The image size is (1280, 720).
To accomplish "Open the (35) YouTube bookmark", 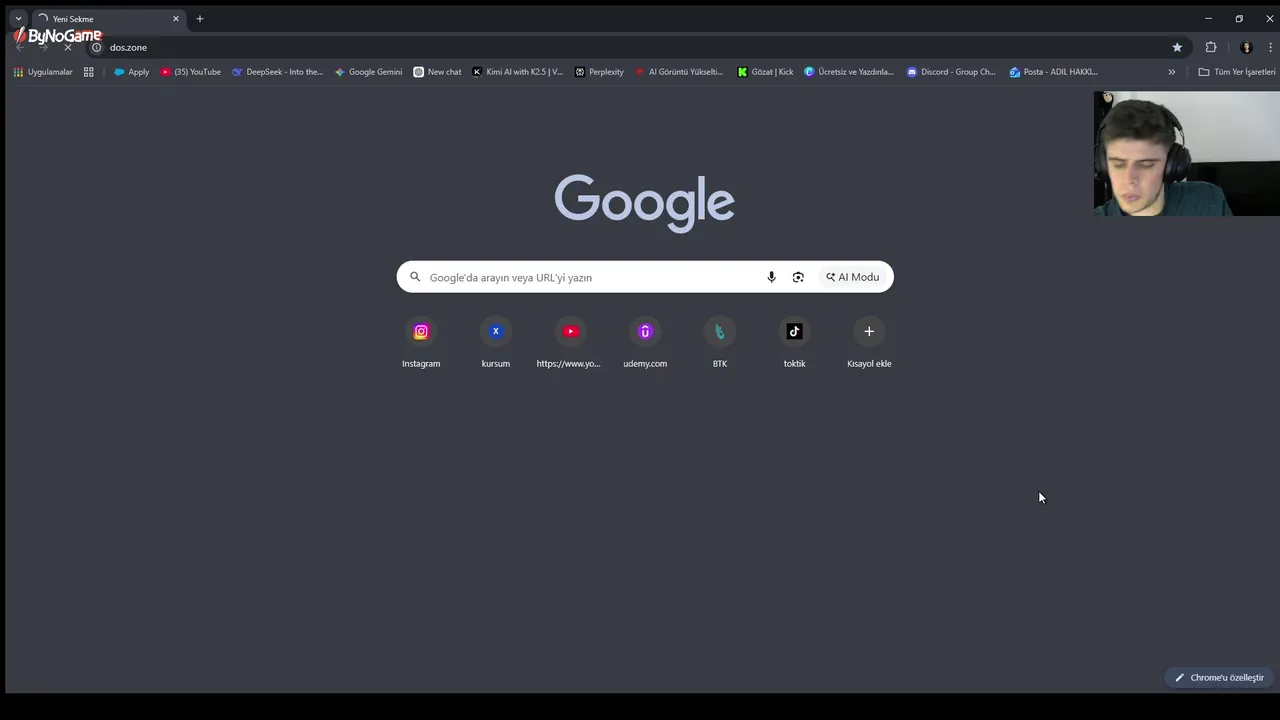I will point(191,72).
